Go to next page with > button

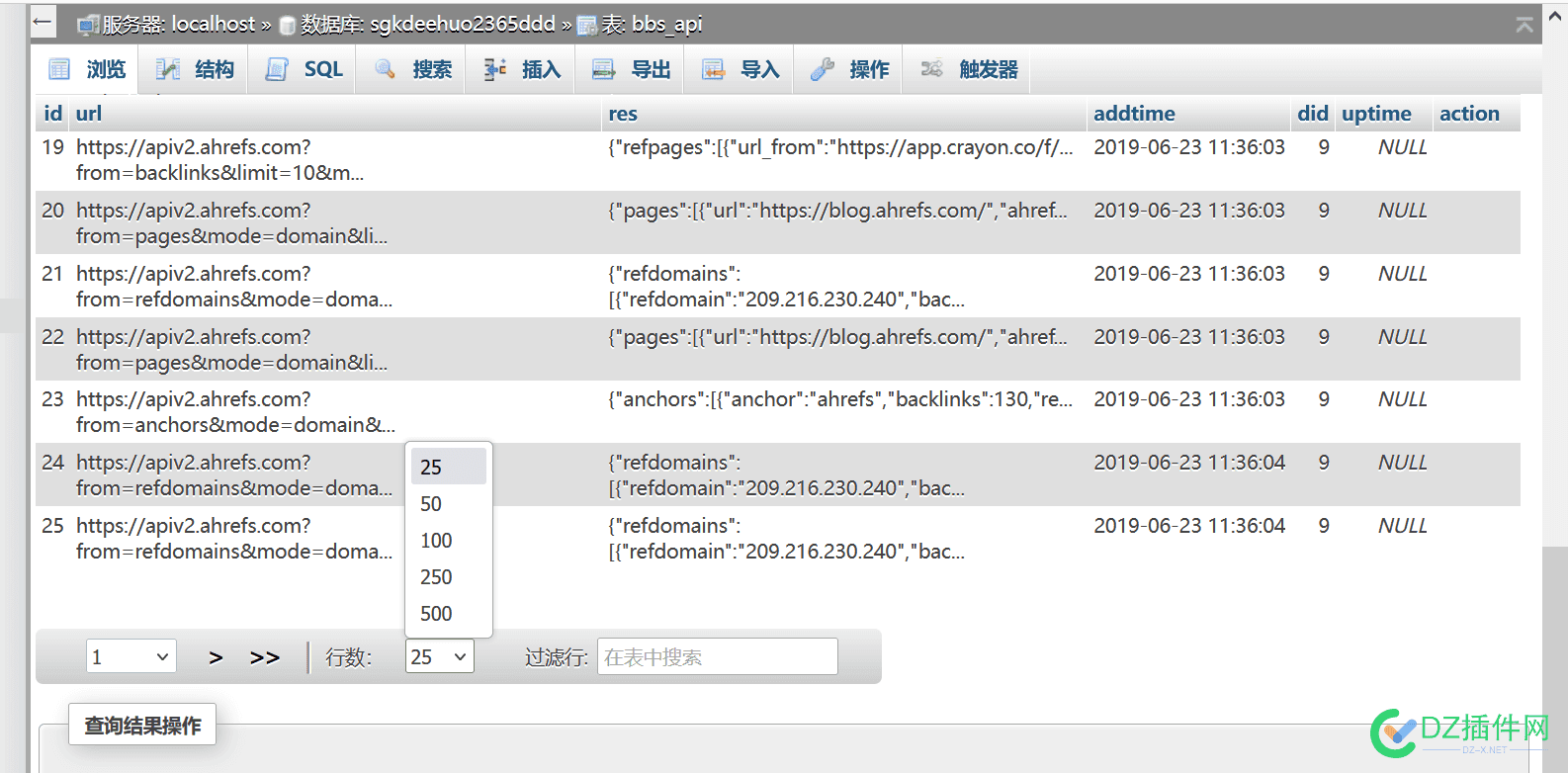pyautogui.click(x=216, y=657)
